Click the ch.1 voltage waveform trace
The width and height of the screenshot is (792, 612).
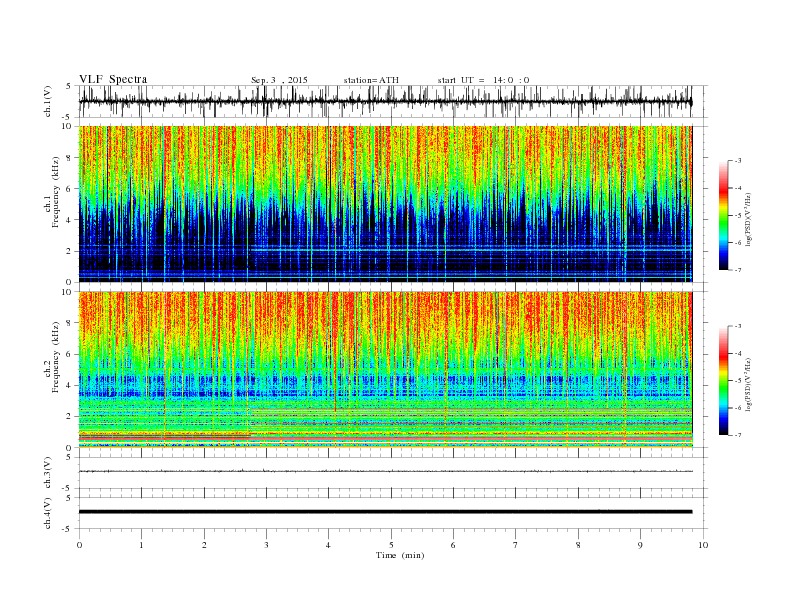(385, 101)
